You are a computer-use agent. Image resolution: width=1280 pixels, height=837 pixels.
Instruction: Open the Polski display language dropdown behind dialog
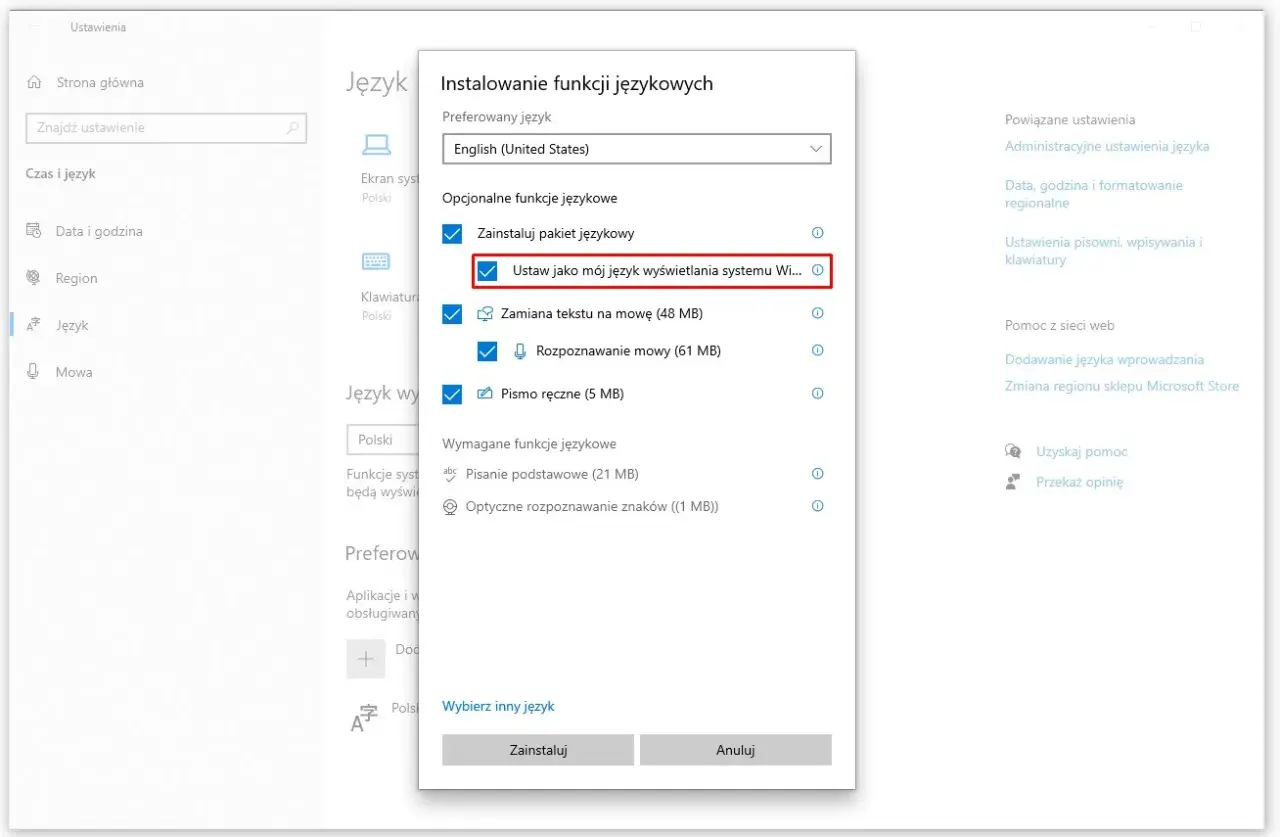[x=382, y=440]
